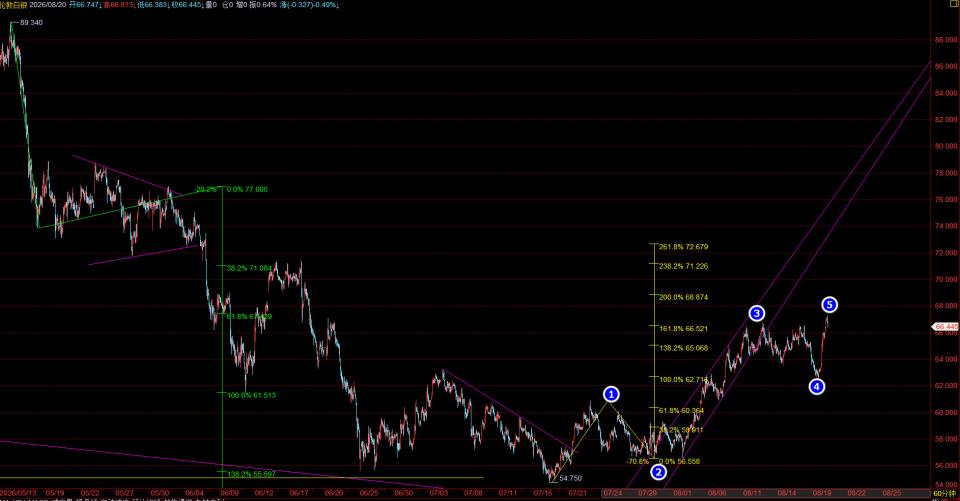Select the yellow Fibonacci level 161.8% 66.521
Image resolution: width=960 pixels, height=501 pixels.
683,329
